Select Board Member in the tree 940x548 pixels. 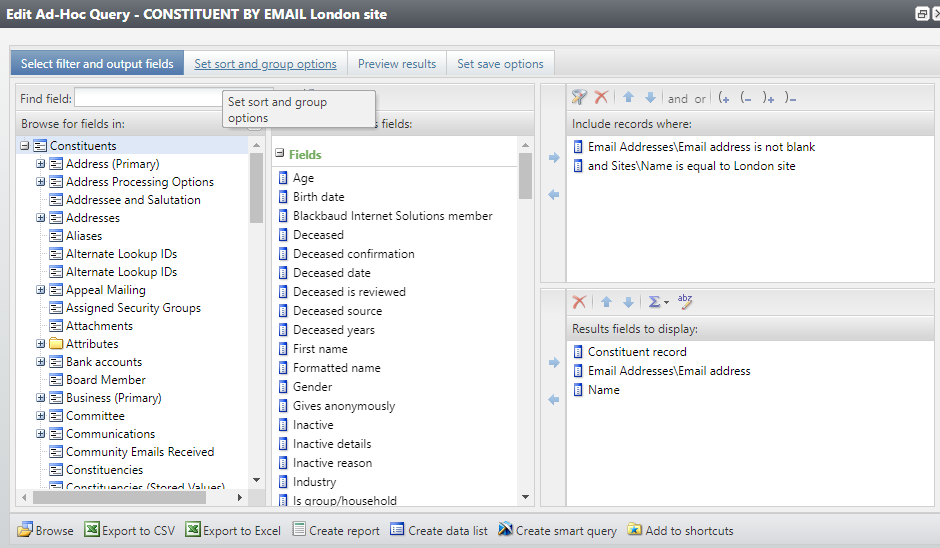click(x=106, y=380)
